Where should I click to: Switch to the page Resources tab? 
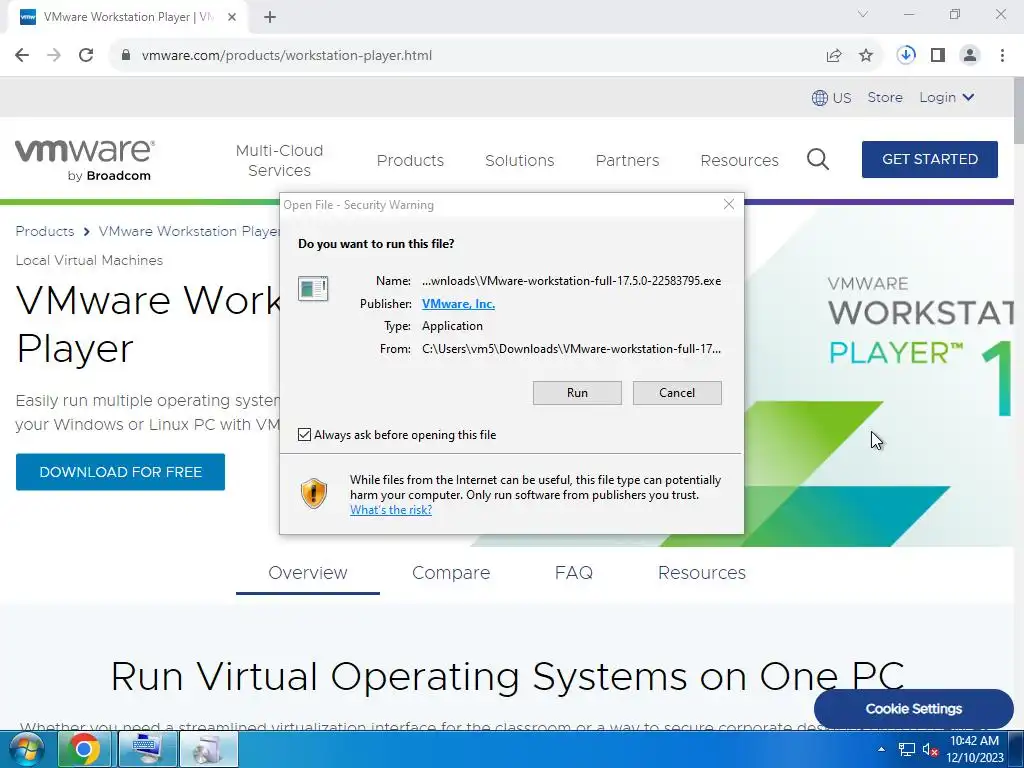pyautogui.click(x=702, y=573)
